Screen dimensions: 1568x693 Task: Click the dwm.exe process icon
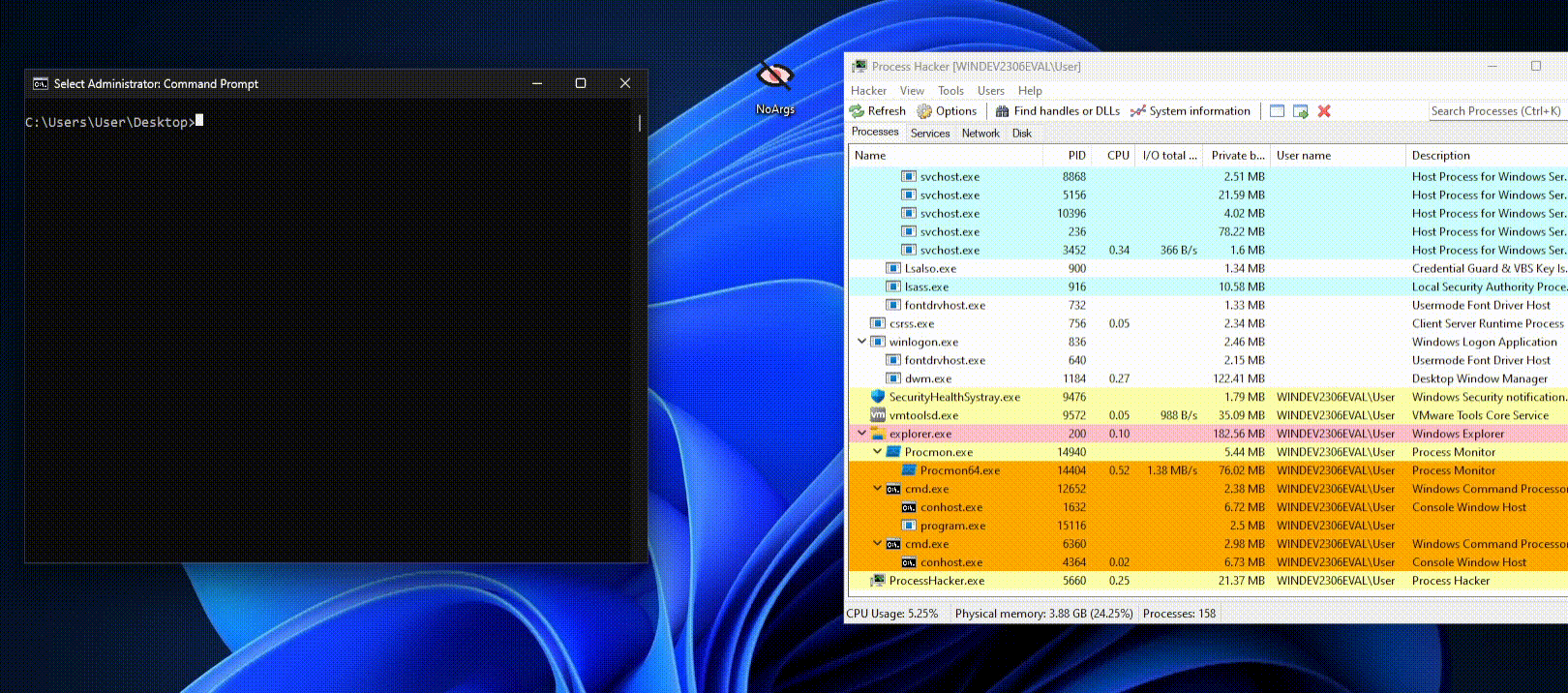point(893,378)
